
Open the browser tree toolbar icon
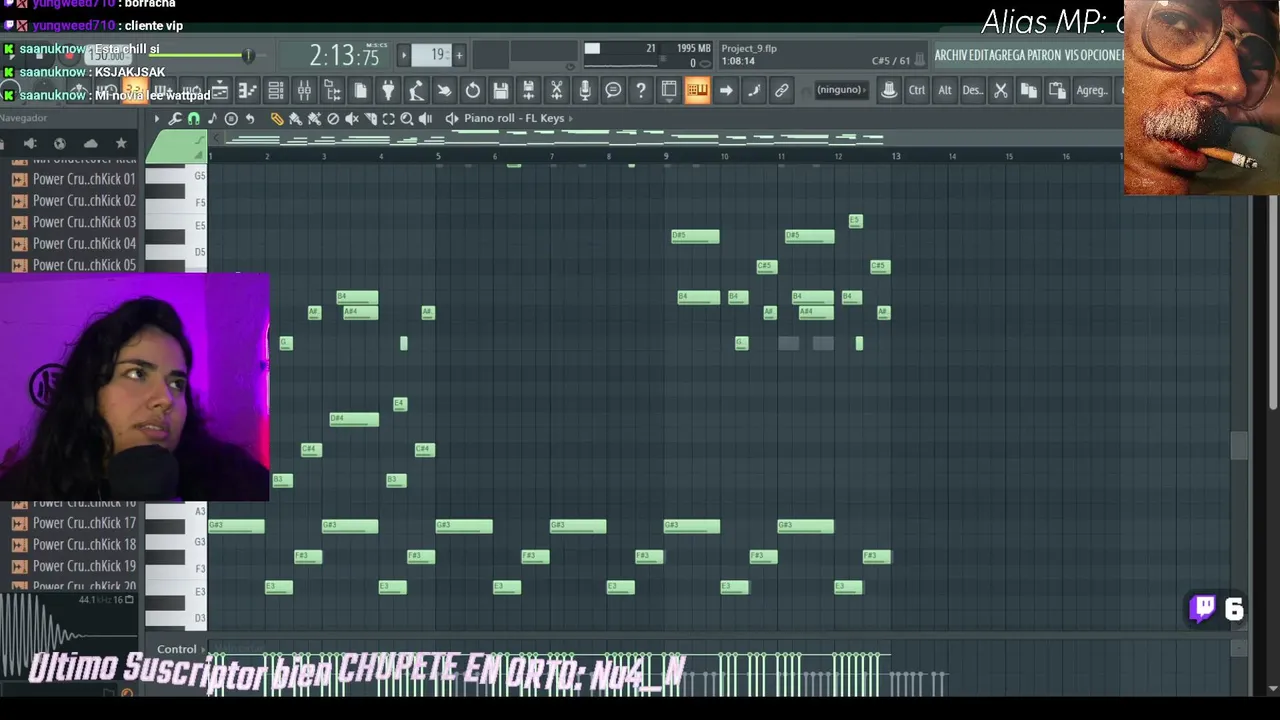point(332,91)
